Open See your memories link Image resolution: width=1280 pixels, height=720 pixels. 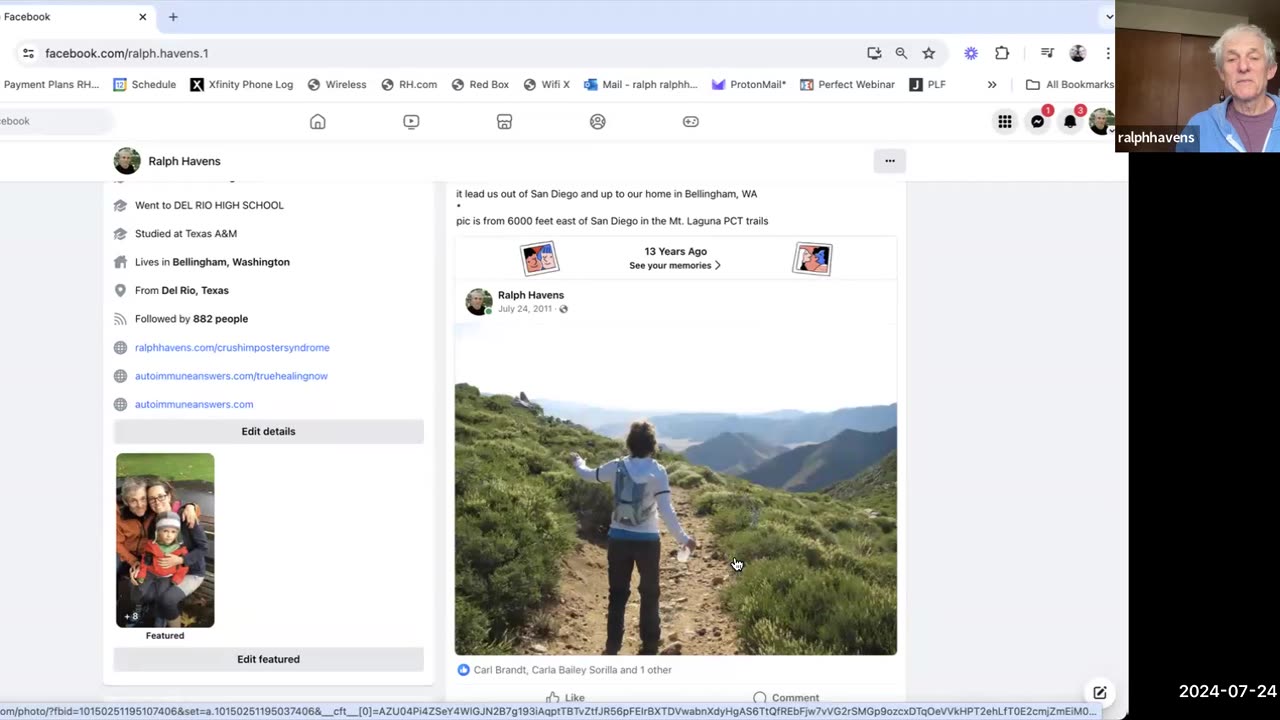(x=675, y=265)
